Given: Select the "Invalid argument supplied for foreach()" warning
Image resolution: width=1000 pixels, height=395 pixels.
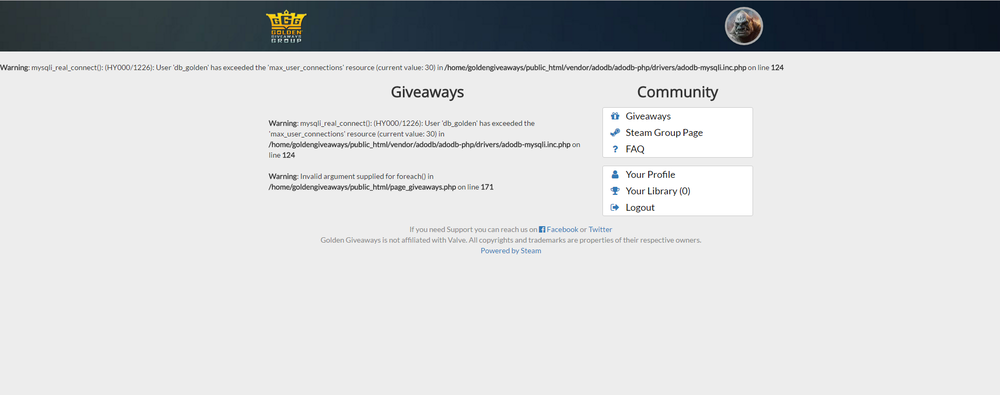Looking at the screenshot, I should point(381,182).
